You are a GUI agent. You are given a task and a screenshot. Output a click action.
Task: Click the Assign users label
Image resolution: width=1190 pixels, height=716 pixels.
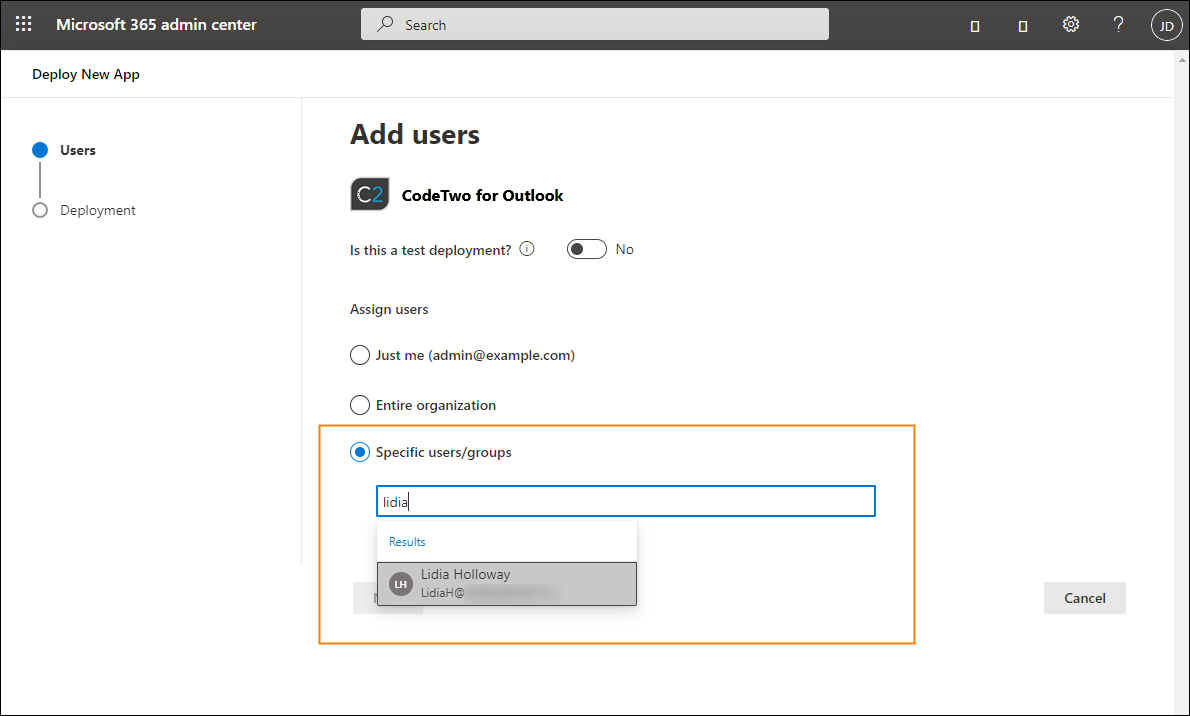[x=389, y=309]
